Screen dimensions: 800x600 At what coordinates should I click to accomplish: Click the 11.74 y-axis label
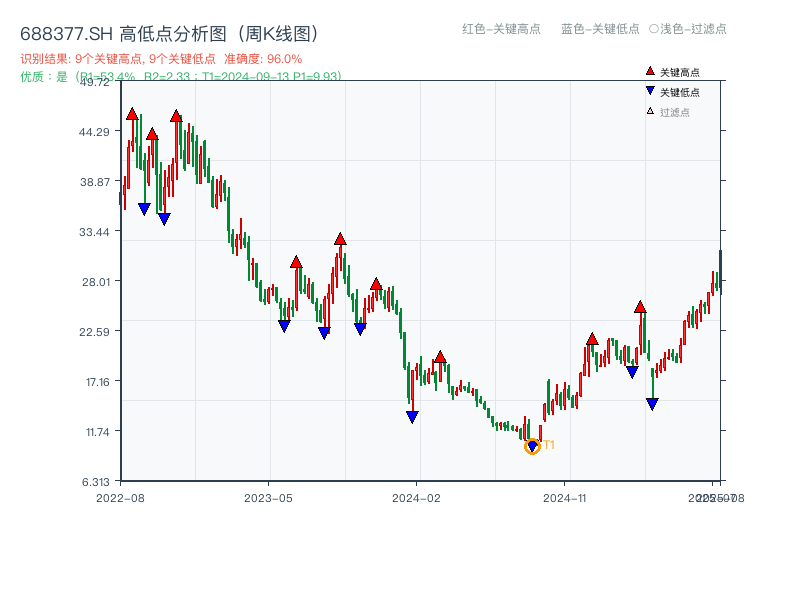point(97,432)
